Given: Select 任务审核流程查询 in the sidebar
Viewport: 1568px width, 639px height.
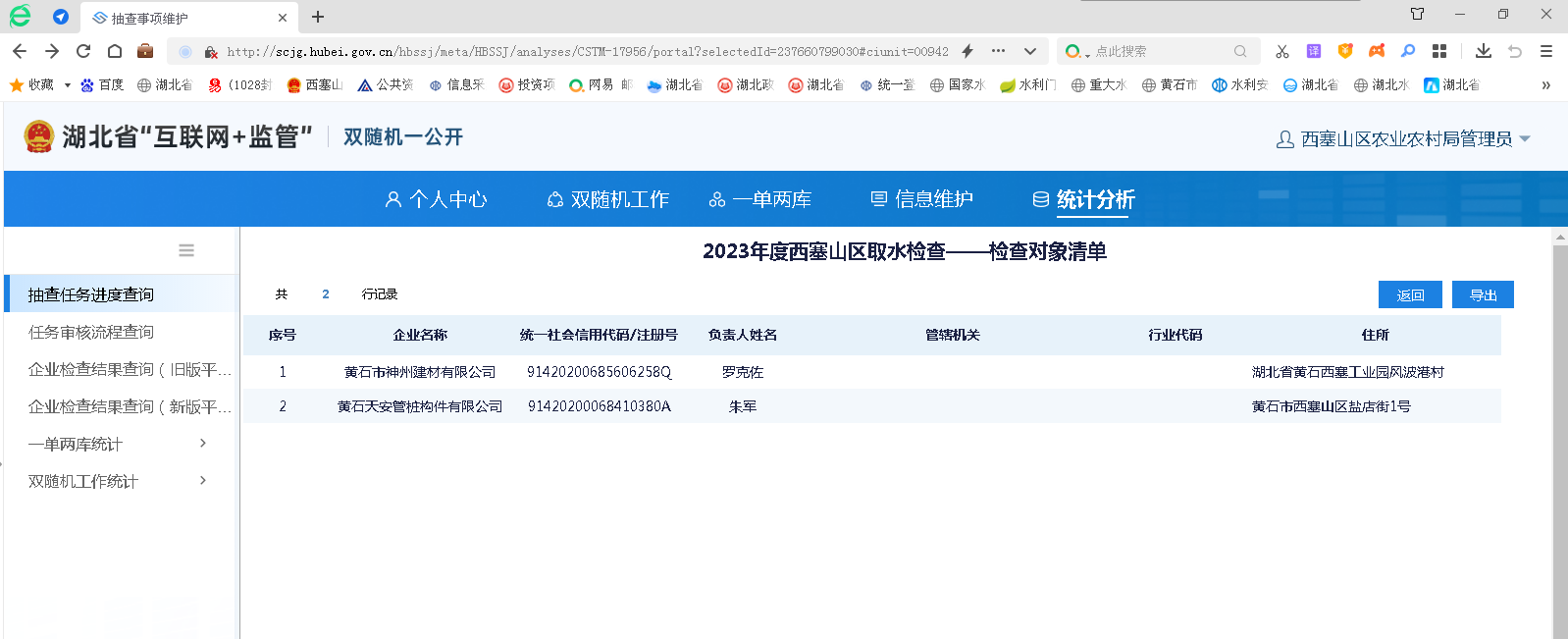Looking at the screenshot, I should (x=91, y=332).
